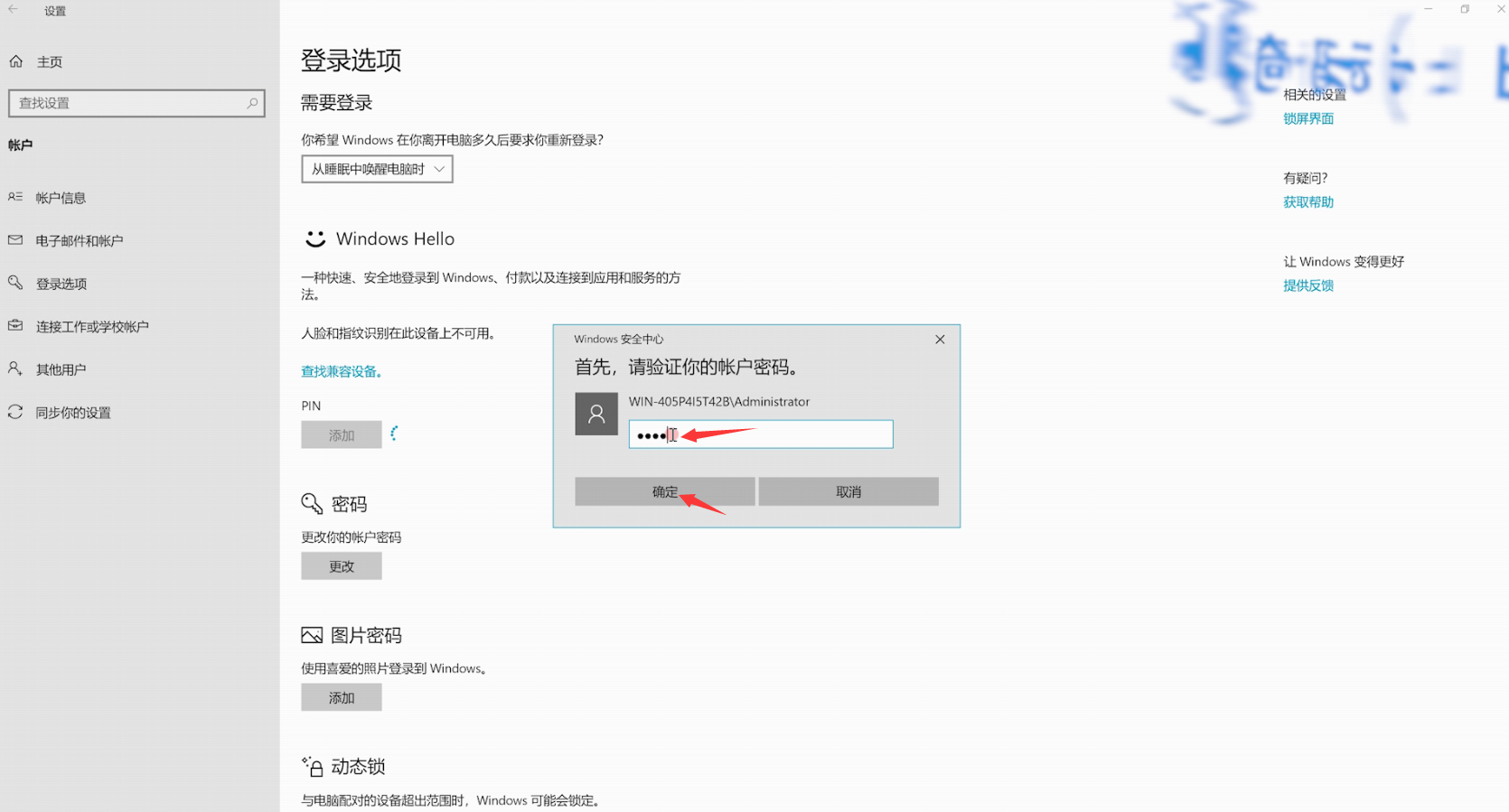Click the back arrow in Settings title bar

point(13,10)
